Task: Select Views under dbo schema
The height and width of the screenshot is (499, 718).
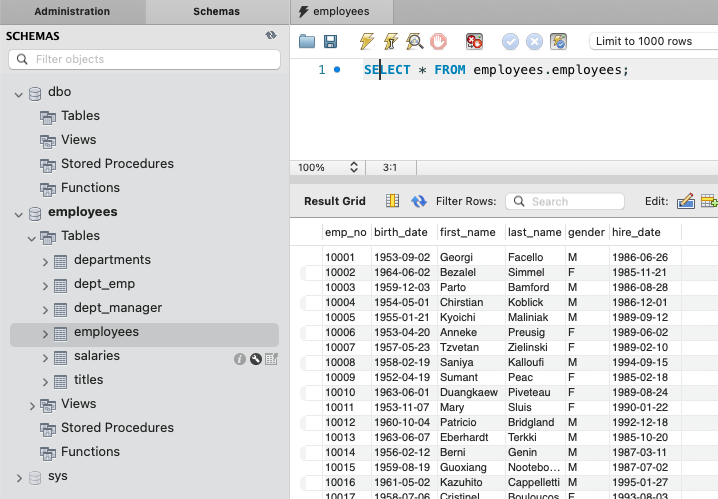Action: point(79,140)
